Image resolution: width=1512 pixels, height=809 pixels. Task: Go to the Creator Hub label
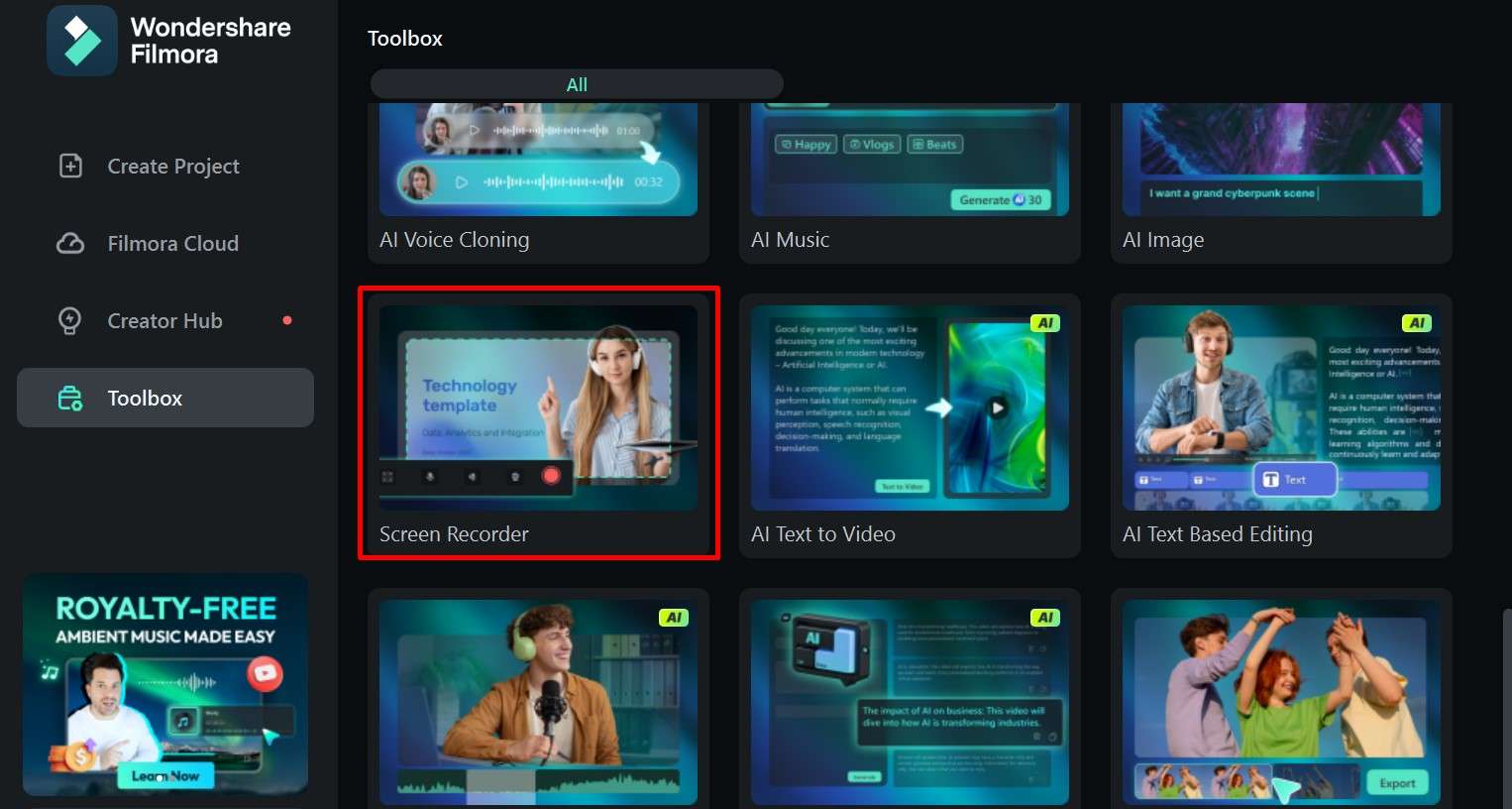165,320
